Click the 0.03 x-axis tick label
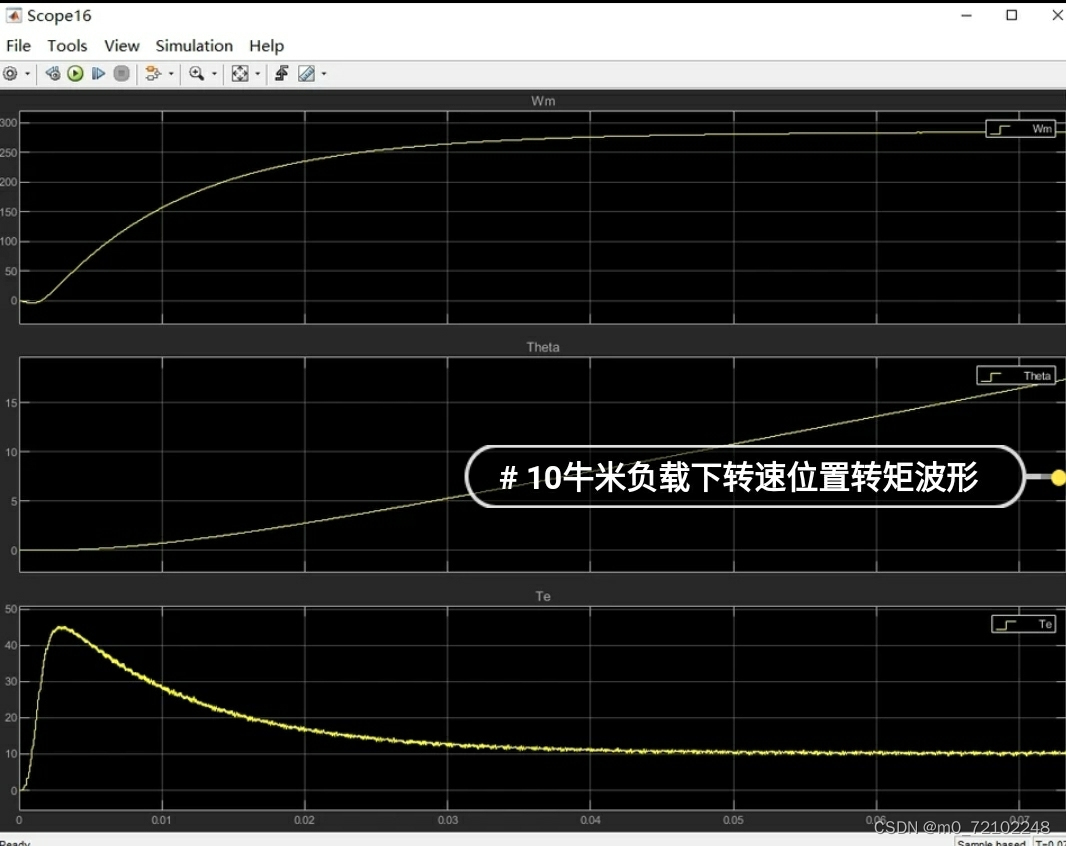 [x=447, y=820]
